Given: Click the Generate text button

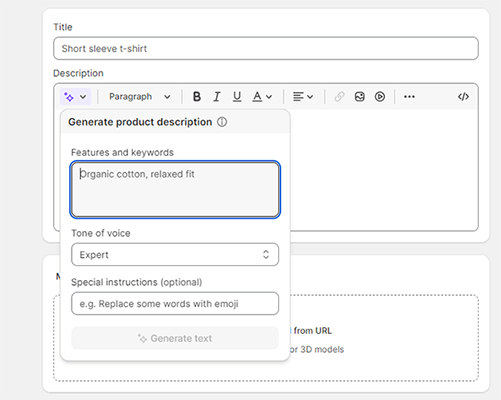Looking at the screenshot, I should (x=175, y=338).
